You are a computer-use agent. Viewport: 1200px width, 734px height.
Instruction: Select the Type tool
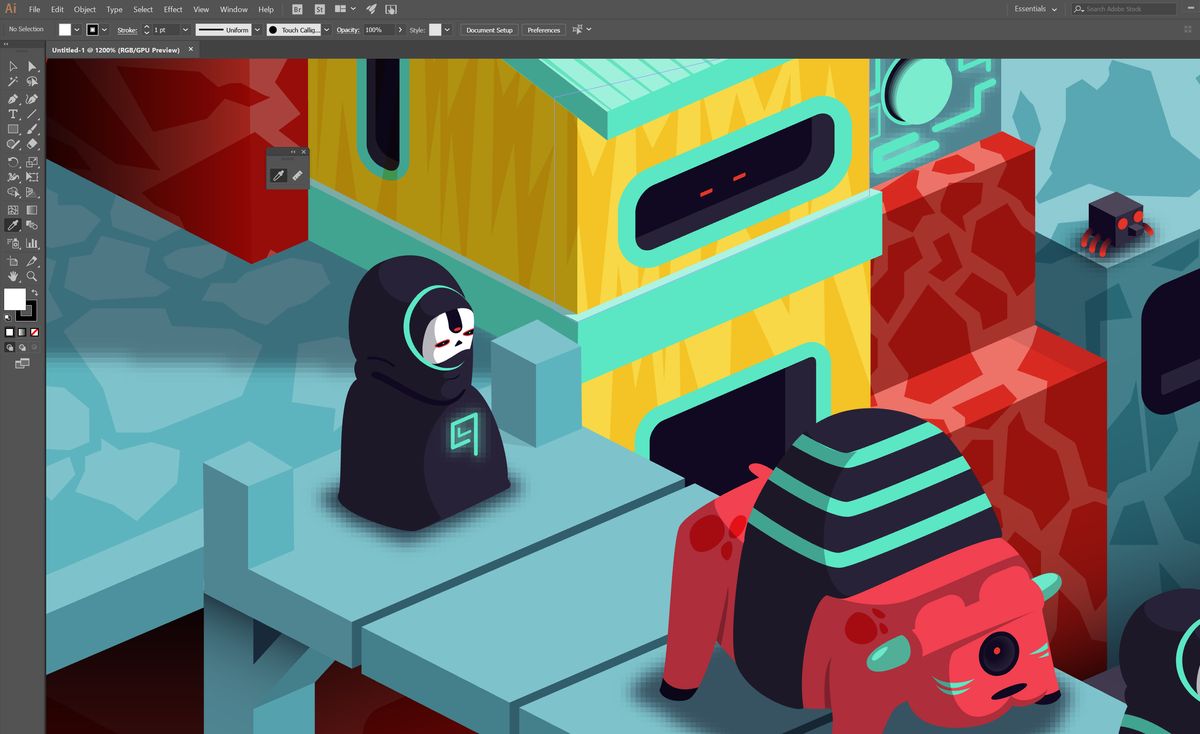click(x=13, y=114)
